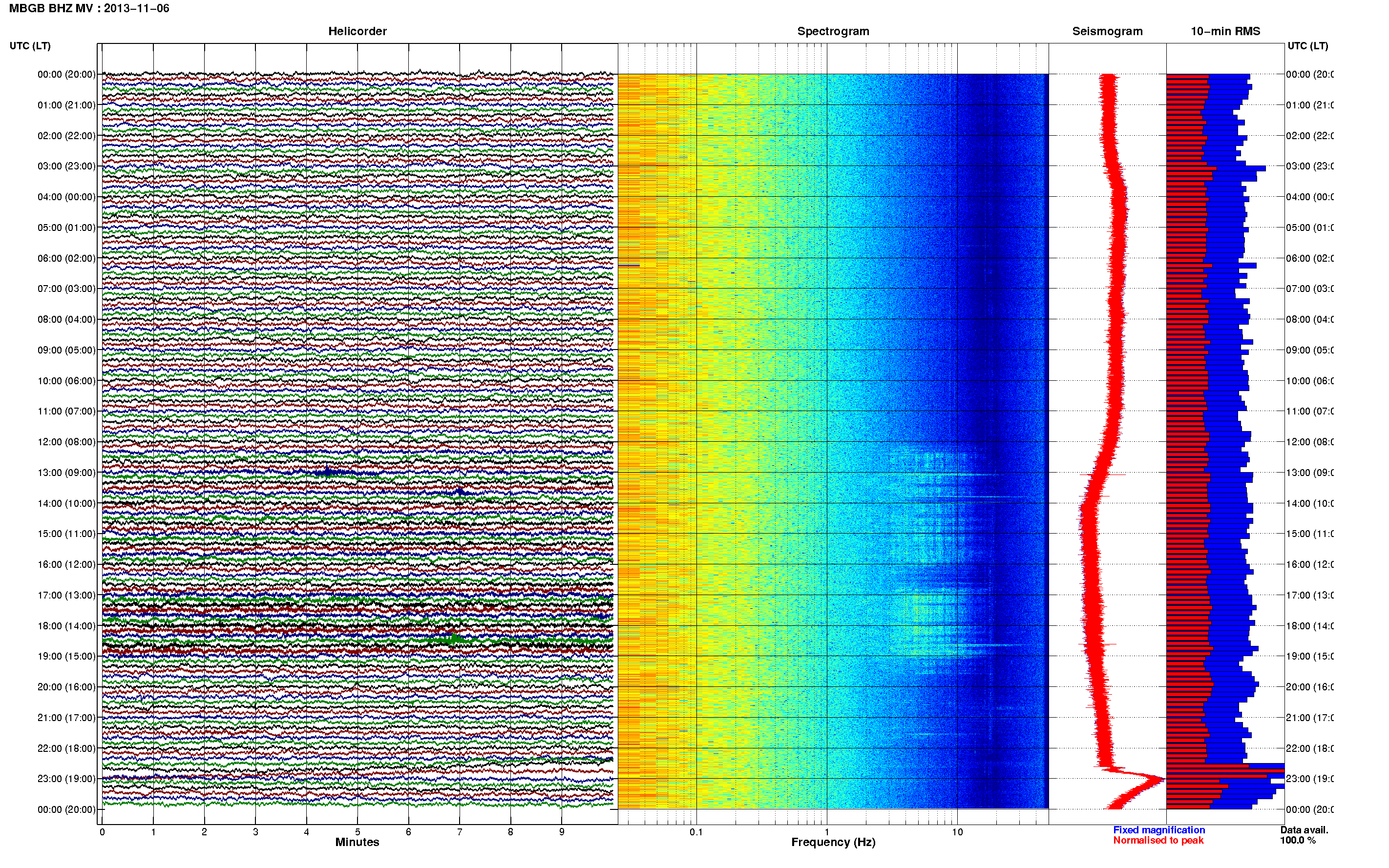Viewport: 1389px width, 868px height.
Task: Click the left '16:00 (12:00)' time label
Action: [x=66, y=564]
